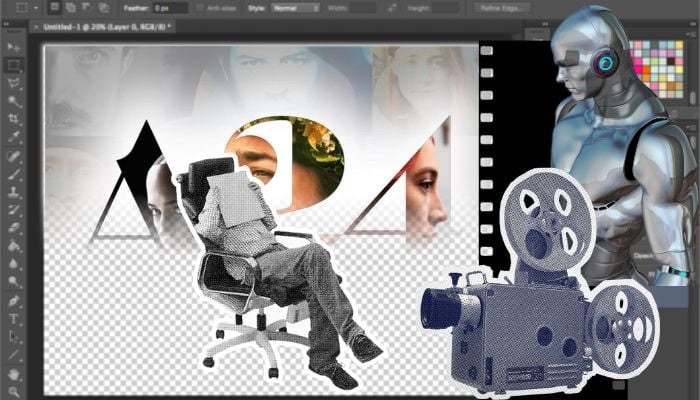Click the Feather input field

(171, 8)
